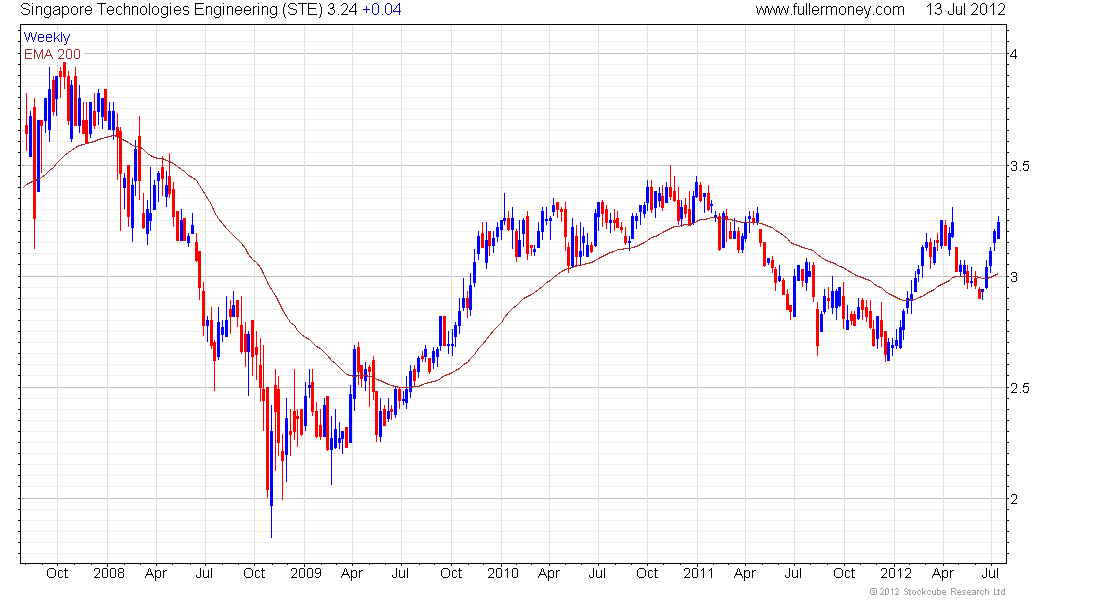The height and width of the screenshot is (600, 1100).
Task: Click the '2008' x-axis label
Action: [109, 573]
